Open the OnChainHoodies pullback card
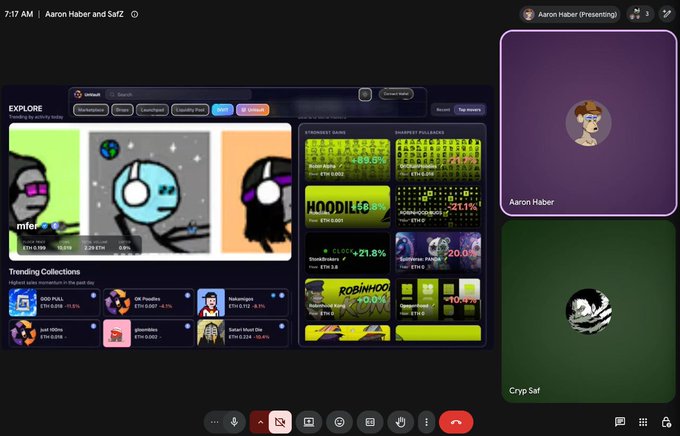The width and height of the screenshot is (680, 436). pyautogui.click(x=438, y=160)
